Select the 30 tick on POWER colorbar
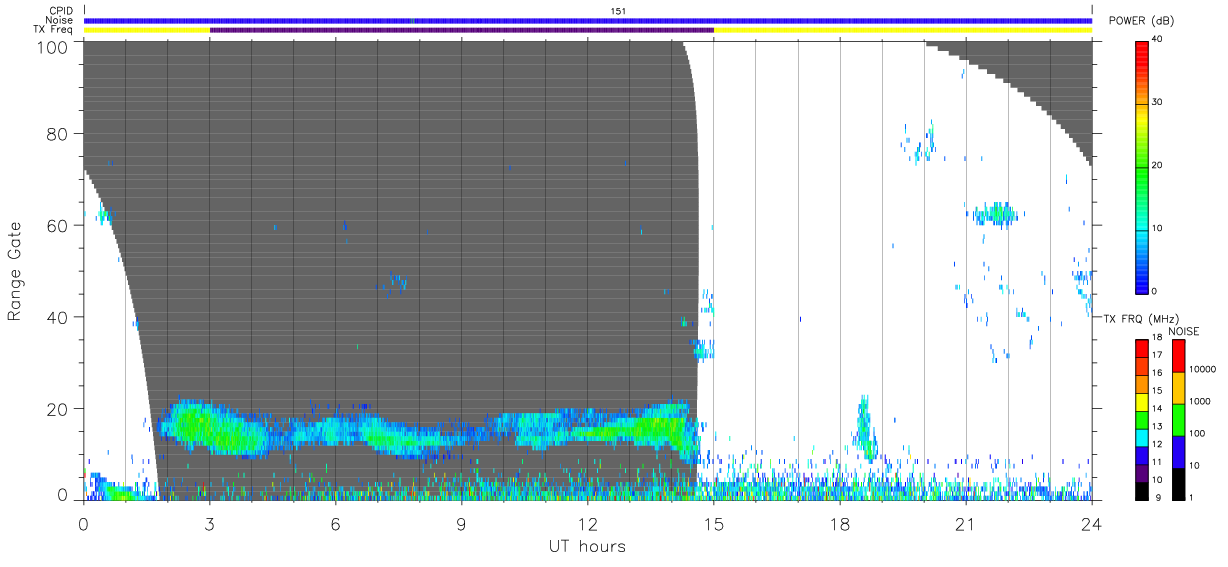The height and width of the screenshot is (567, 1228). coord(1157,103)
